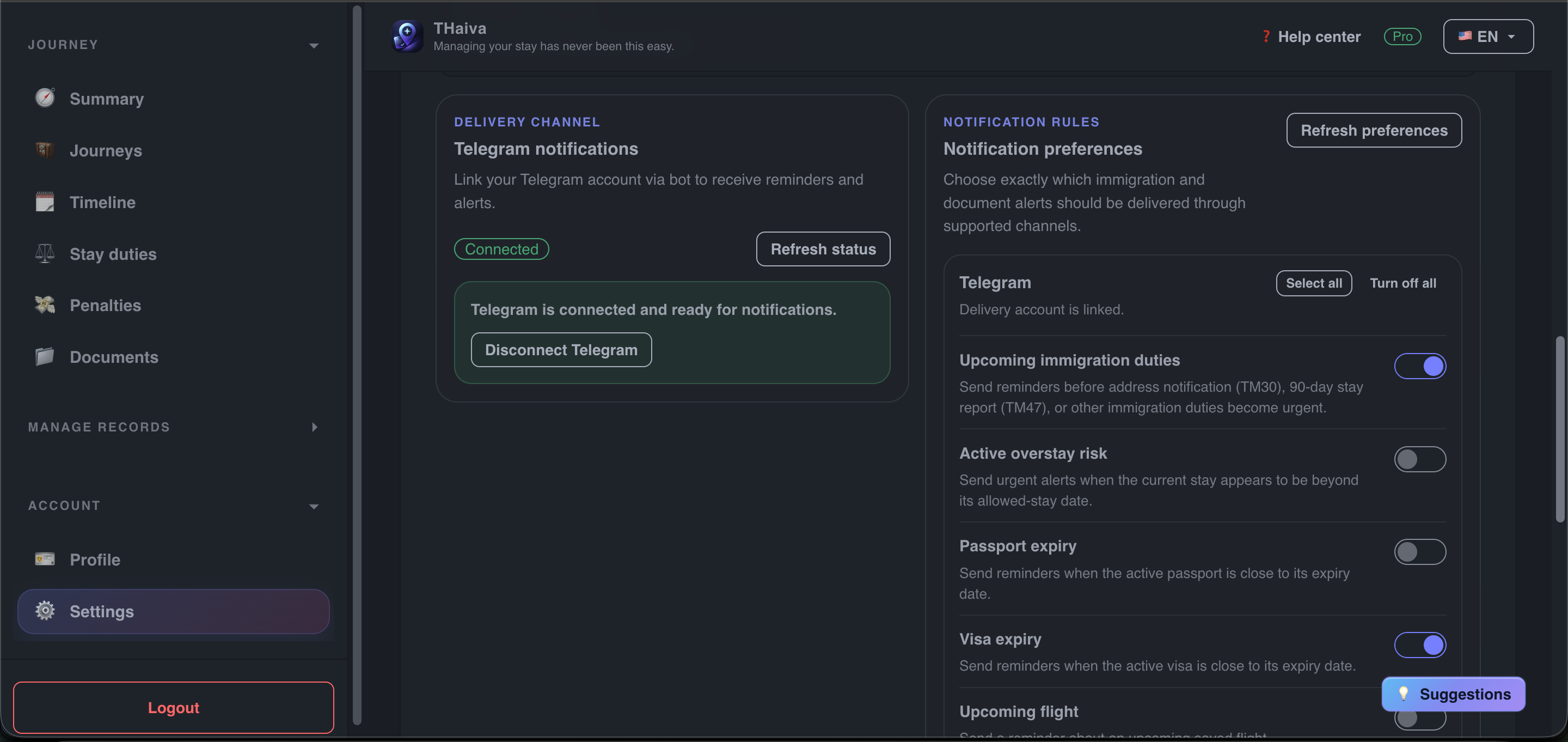
Task: Click the Pro plan badge
Action: (x=1402, y=36)
